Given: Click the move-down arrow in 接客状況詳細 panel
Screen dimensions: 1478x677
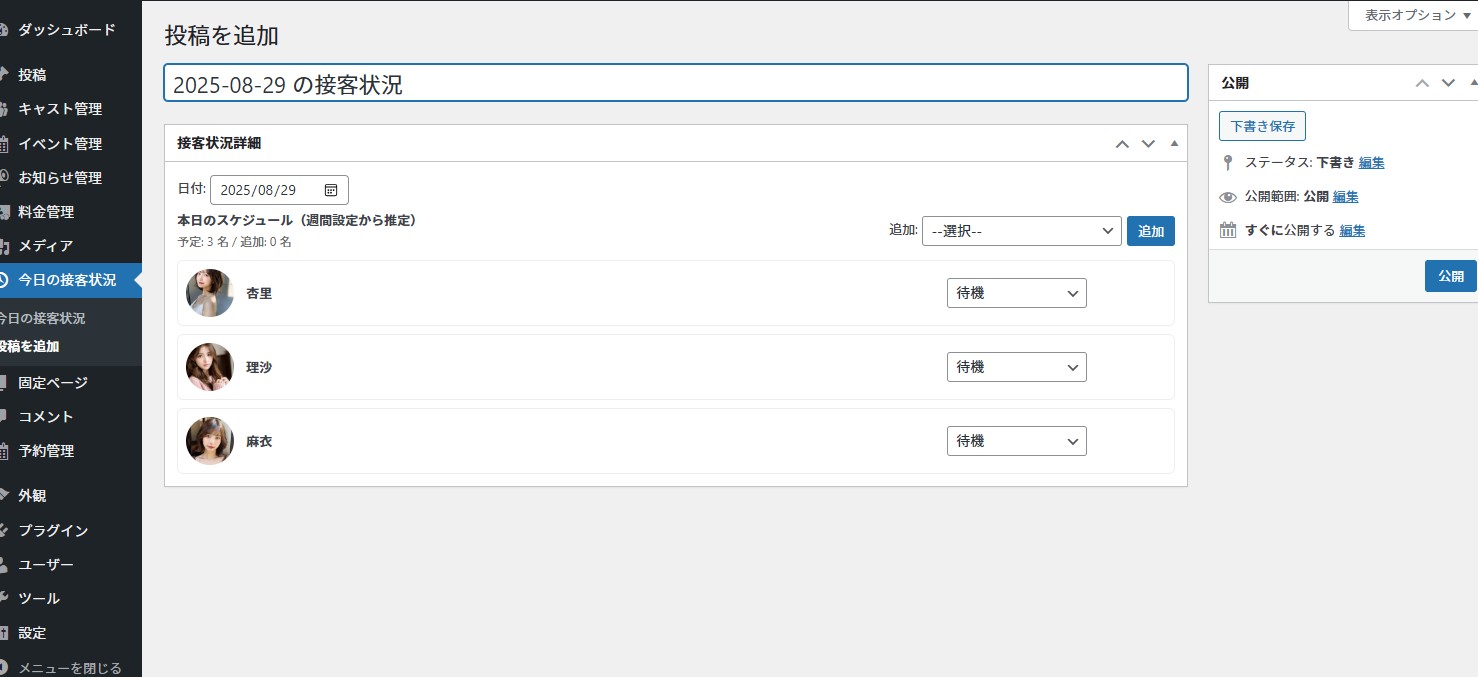Looking at the screenshot, I should pos(1148,144).
